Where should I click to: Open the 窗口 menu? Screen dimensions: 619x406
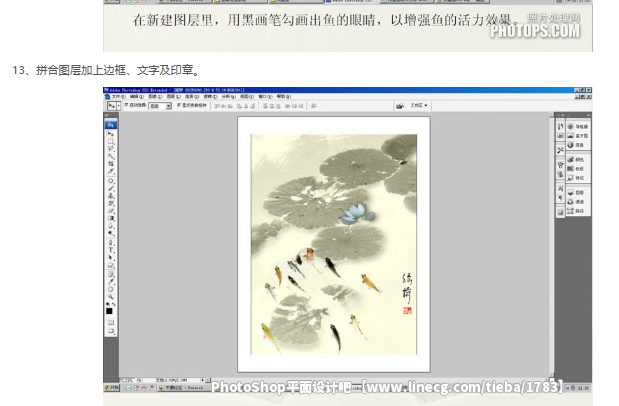[x=265, y=96]
